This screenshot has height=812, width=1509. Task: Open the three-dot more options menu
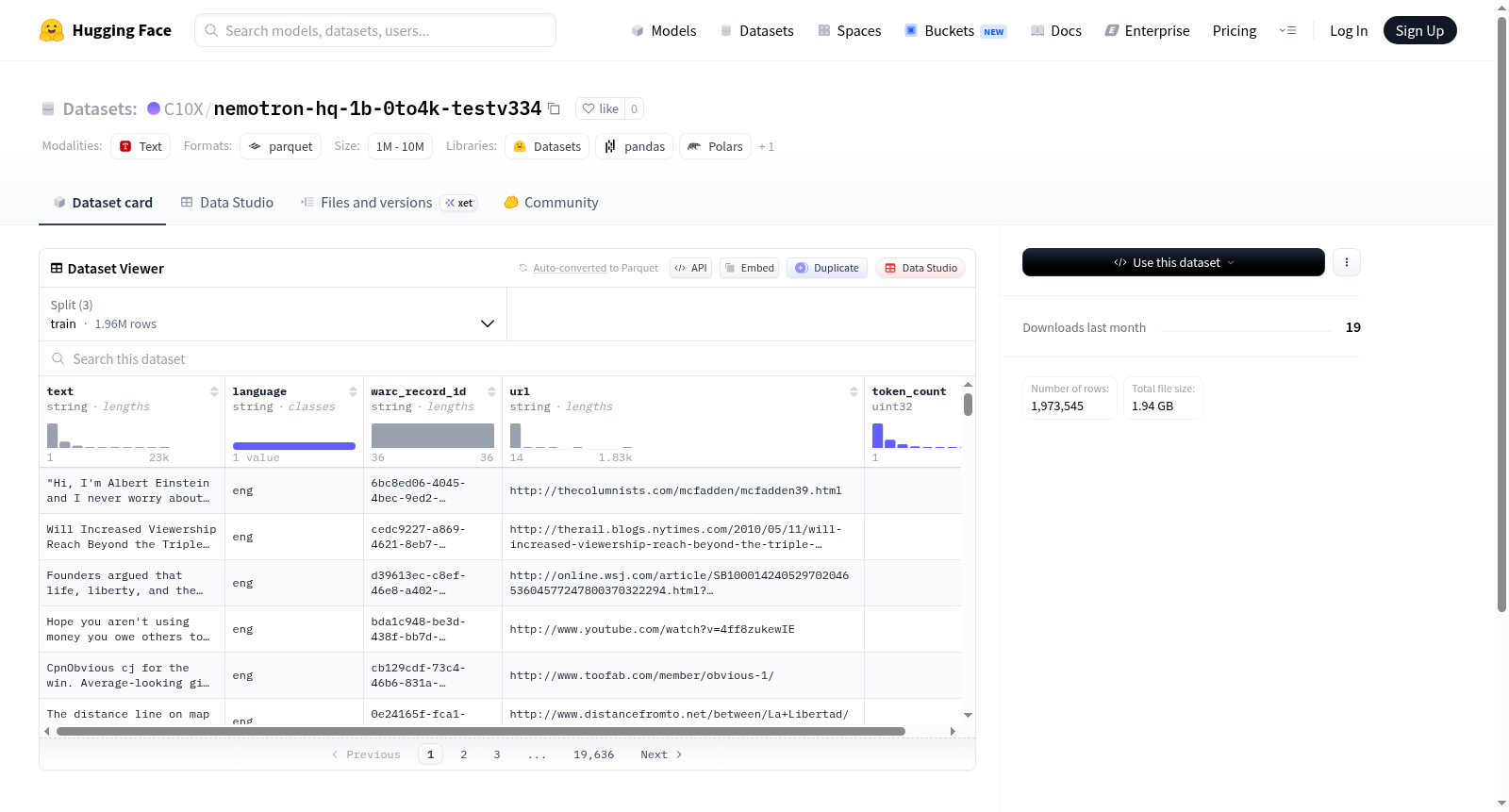pos(1347,262)
